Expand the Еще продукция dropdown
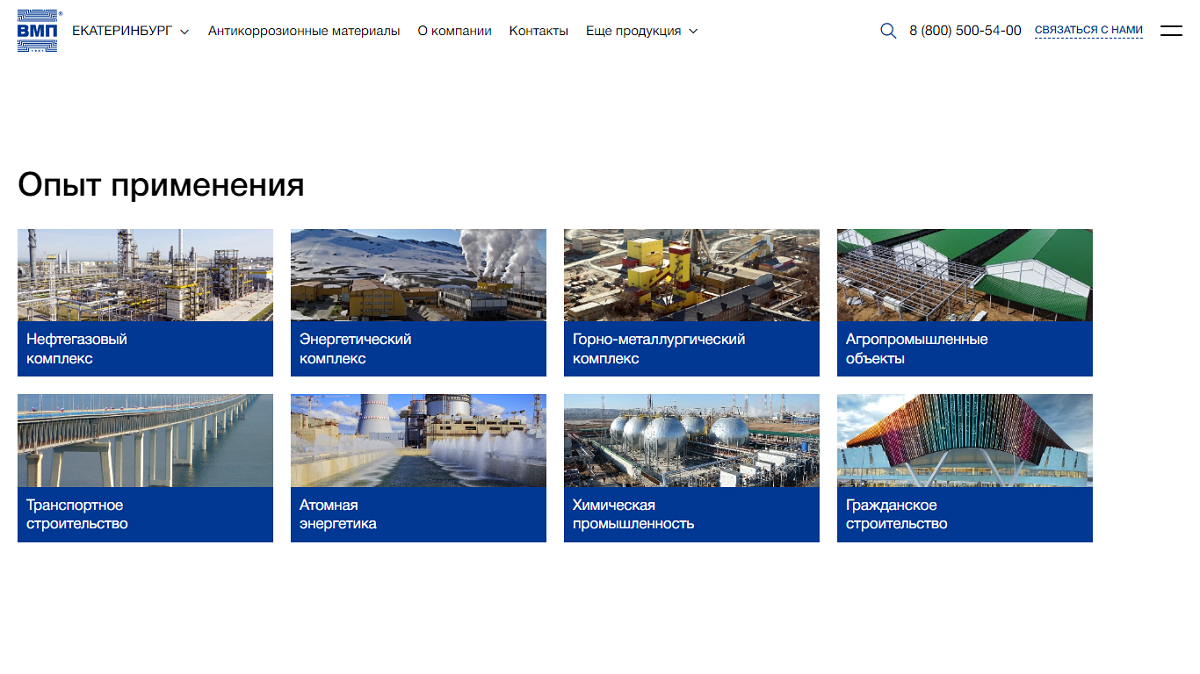The width and height of the screenshot is (1200, 674). point(642,31)
